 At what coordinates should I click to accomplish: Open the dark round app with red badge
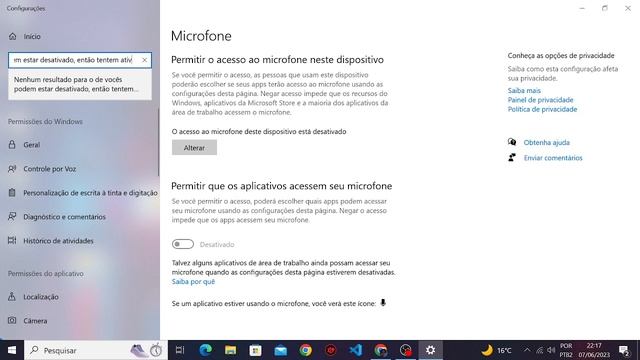pyautogui.click(x=405, y=350)
